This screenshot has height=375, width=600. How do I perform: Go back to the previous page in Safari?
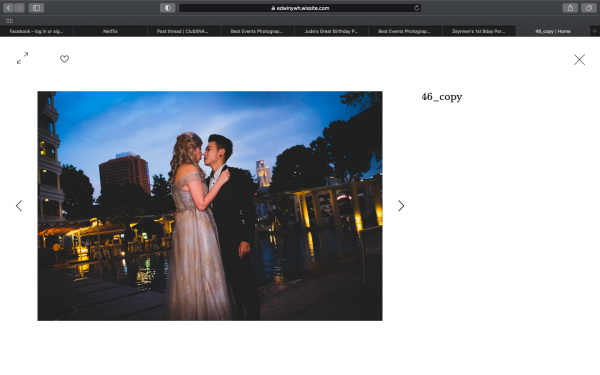[8, 8]
